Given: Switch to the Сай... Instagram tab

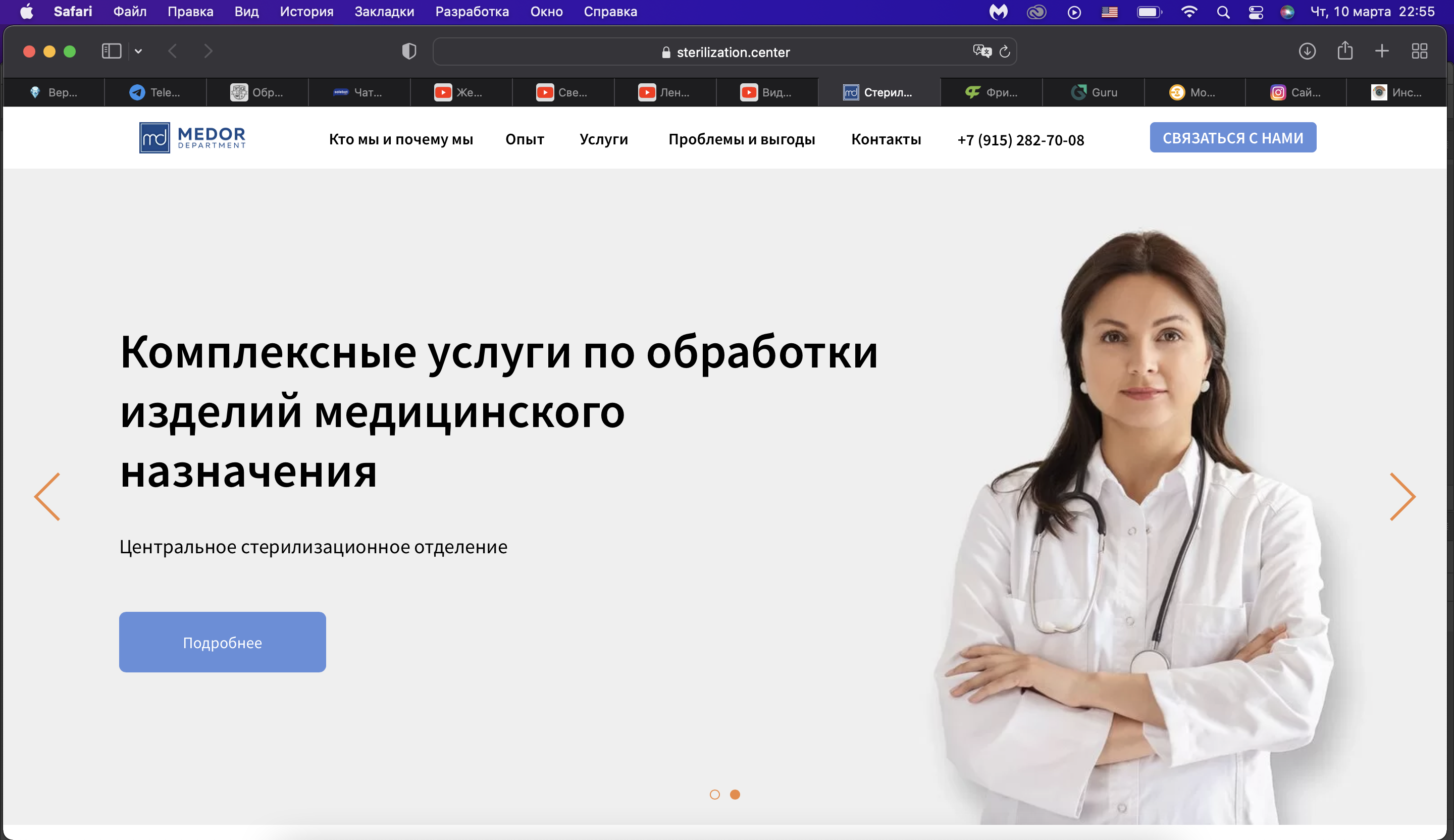Looking at the screenshot, I should (1296, 92).
